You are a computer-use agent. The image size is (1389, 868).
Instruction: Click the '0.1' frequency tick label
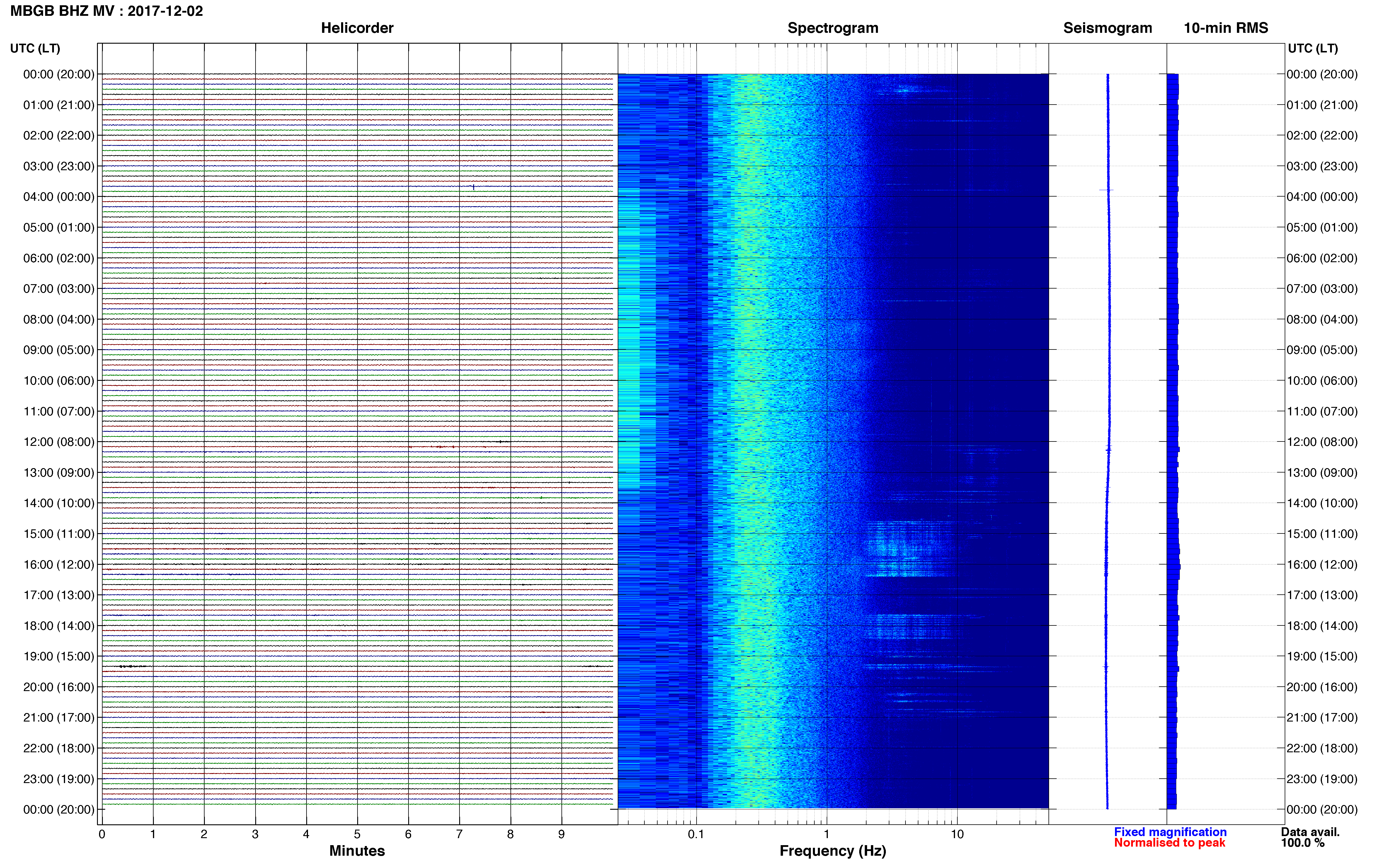696,834
